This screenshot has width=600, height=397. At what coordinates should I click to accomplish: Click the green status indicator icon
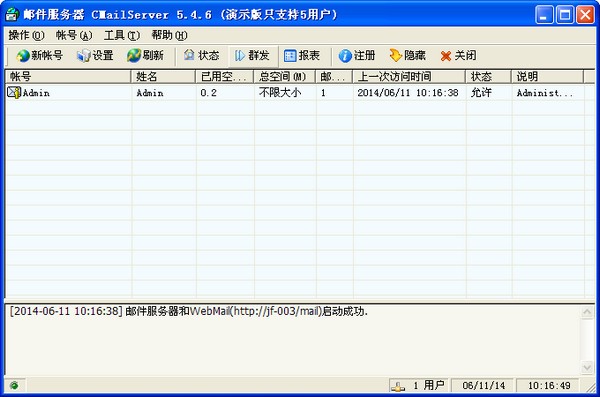click(x=15, y=385)
